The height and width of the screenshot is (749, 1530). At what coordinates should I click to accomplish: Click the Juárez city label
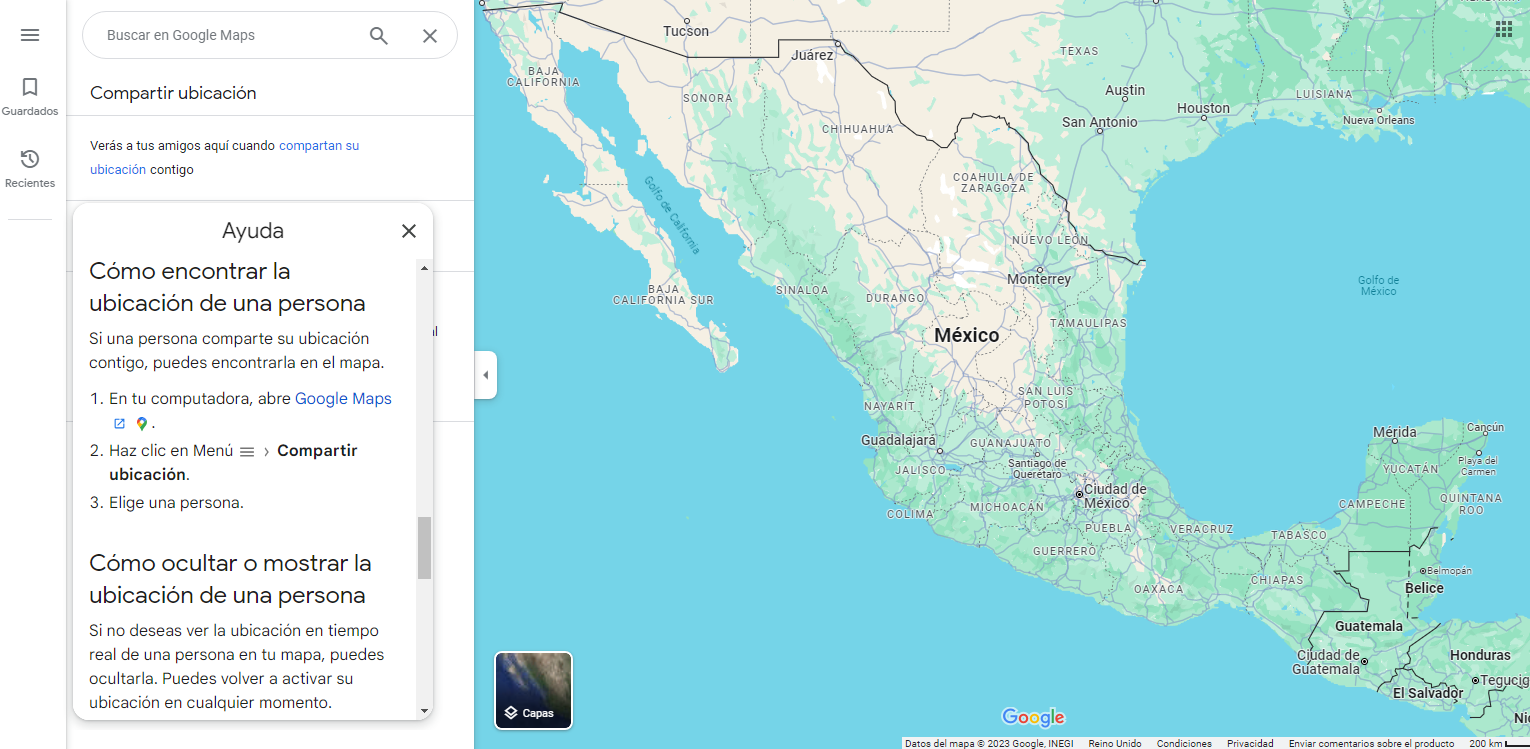(812, 55)
